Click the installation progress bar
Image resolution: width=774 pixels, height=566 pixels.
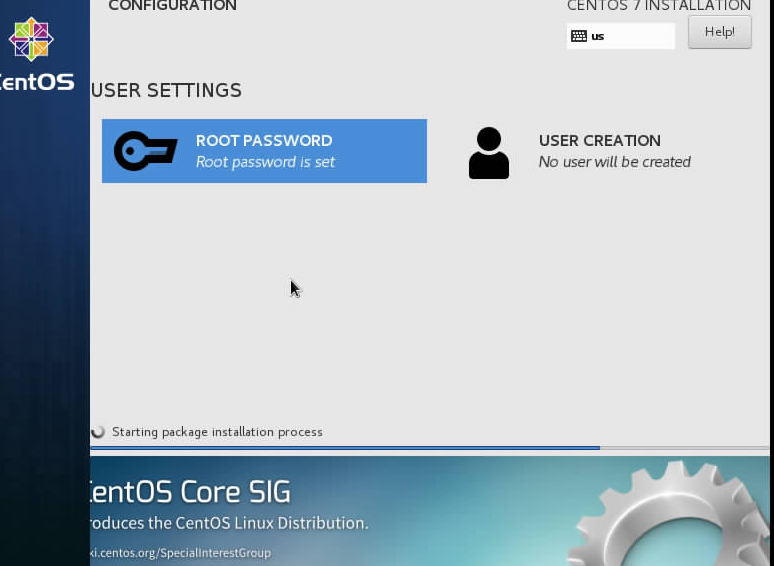coord(430,448)
